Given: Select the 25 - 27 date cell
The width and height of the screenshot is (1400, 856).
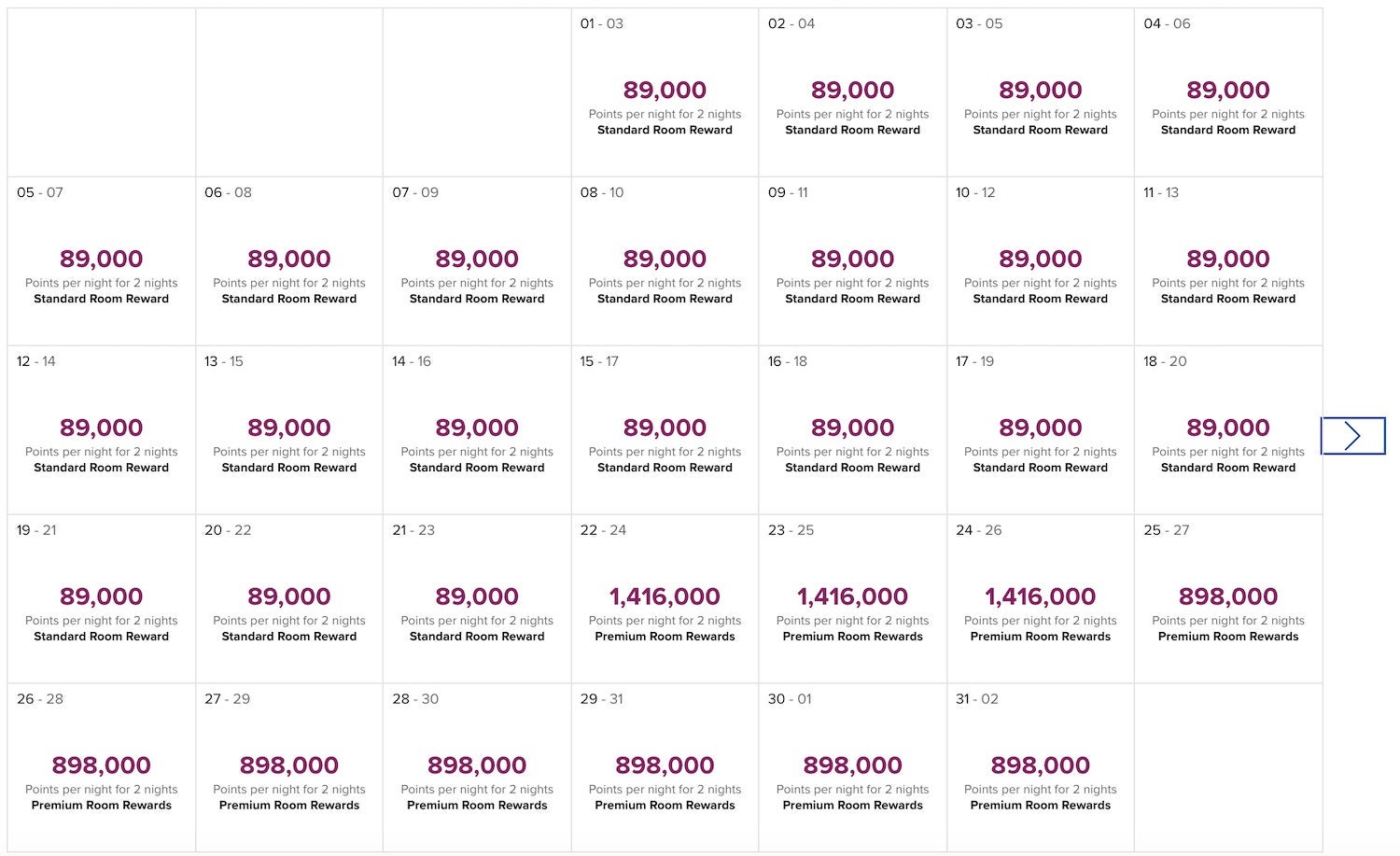Looking at the screenshot, I should tap(1227, 599).
